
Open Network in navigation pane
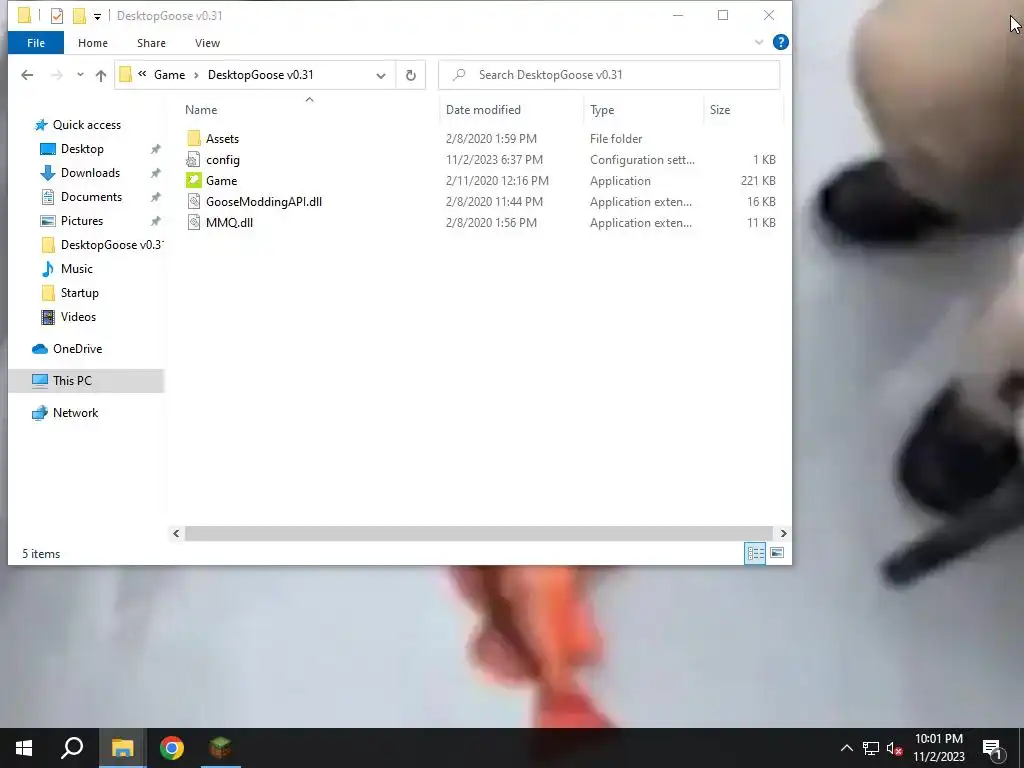(75, 413)
